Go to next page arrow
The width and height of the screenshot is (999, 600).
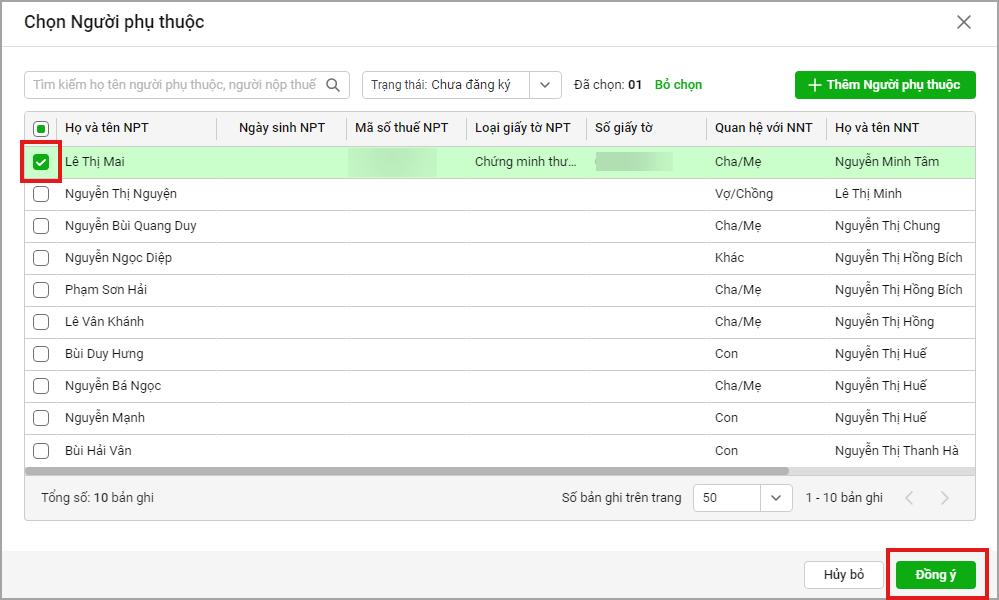tap(945, 498)
